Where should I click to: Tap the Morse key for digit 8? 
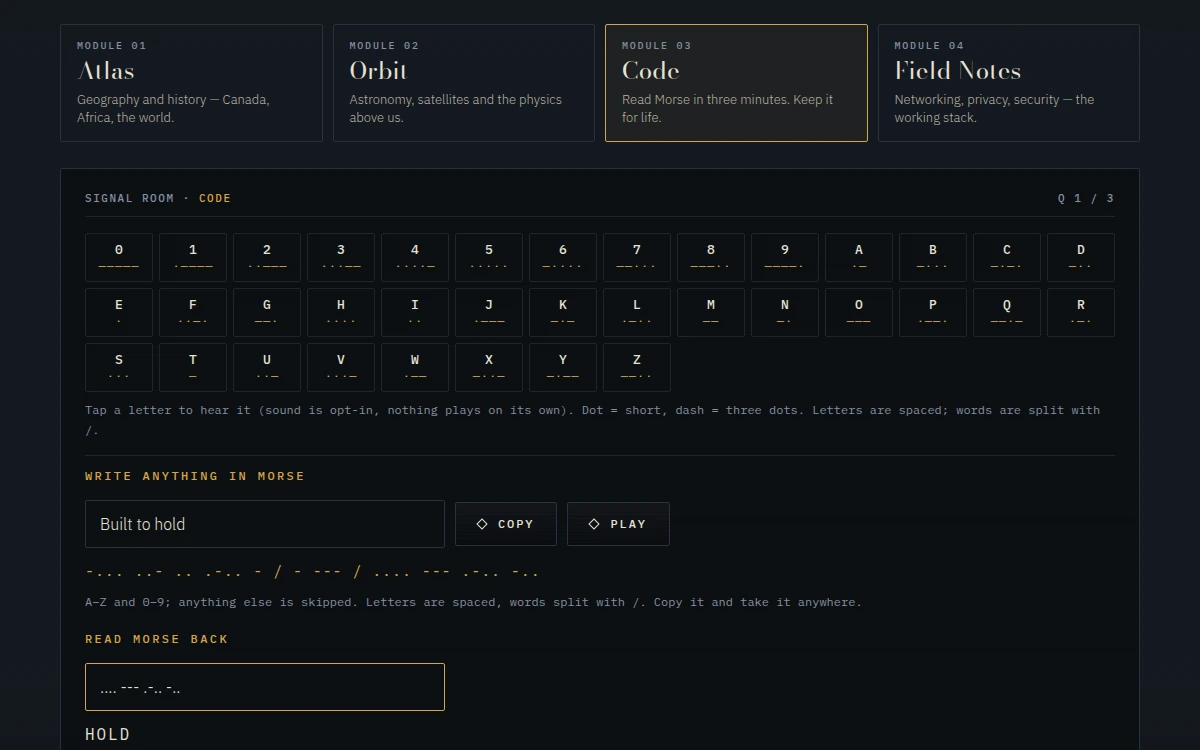point(711,257)
